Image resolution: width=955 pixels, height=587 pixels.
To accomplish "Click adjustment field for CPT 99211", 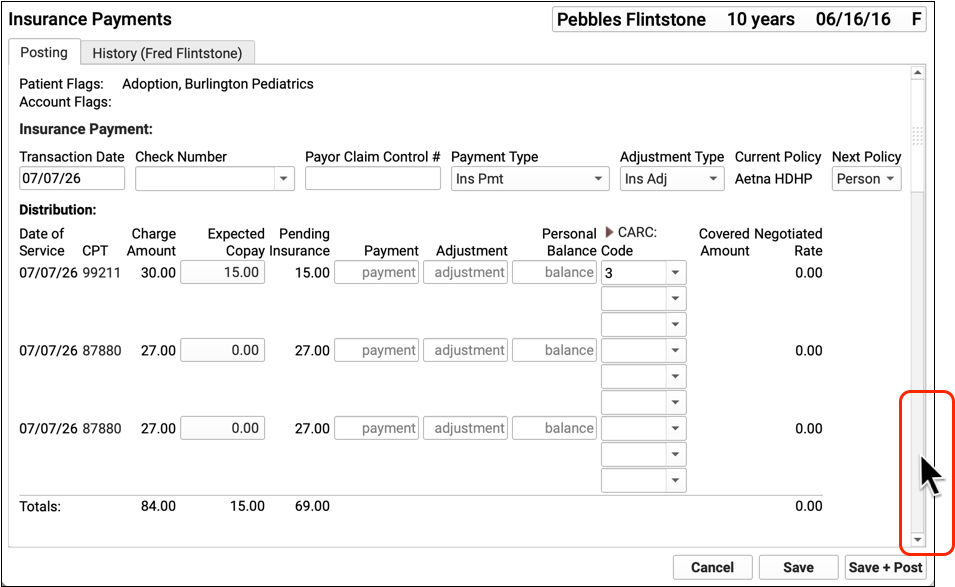I will [x=465, y=272].
